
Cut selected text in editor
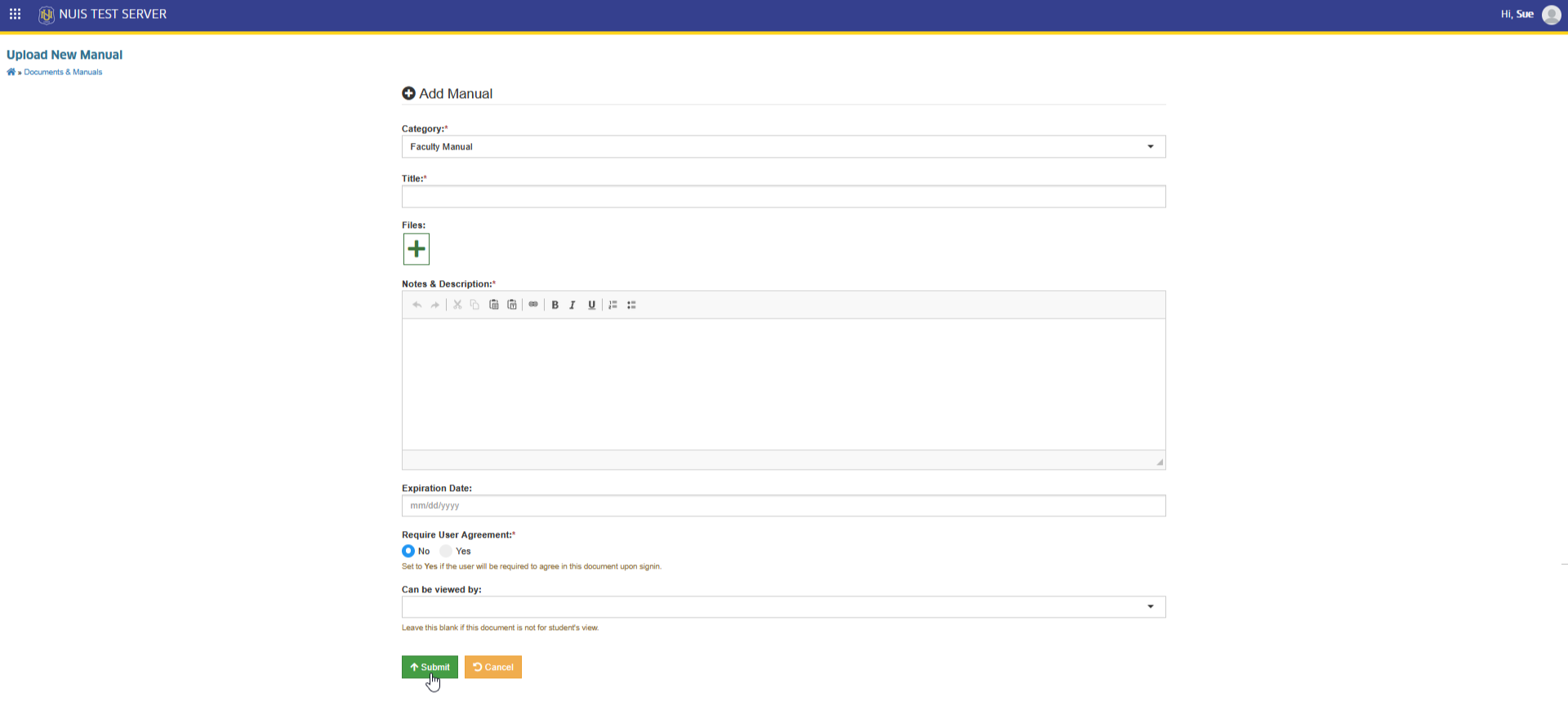[x=457, y=305]
